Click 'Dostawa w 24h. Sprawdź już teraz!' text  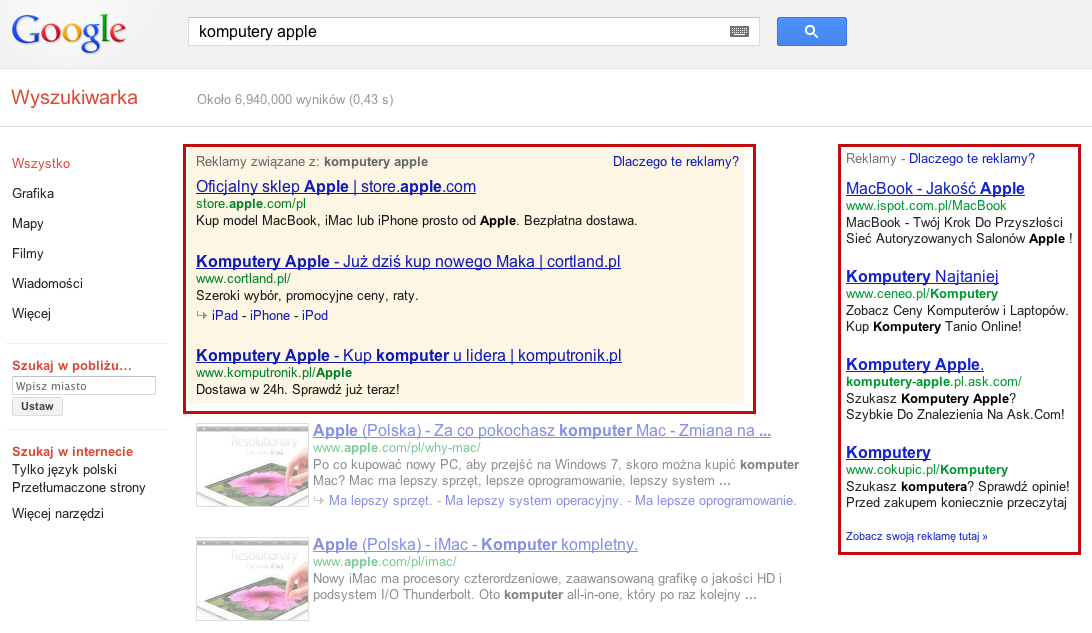(297, 390)
